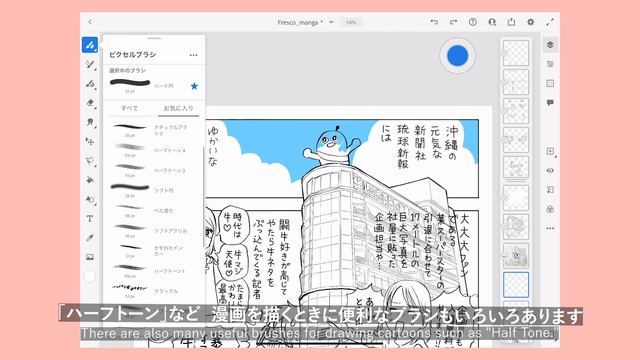This screenshot has width=640, height=360.
Task: Choose べた塗り brush
Action: pyautogui.click(x=153, y=210)
